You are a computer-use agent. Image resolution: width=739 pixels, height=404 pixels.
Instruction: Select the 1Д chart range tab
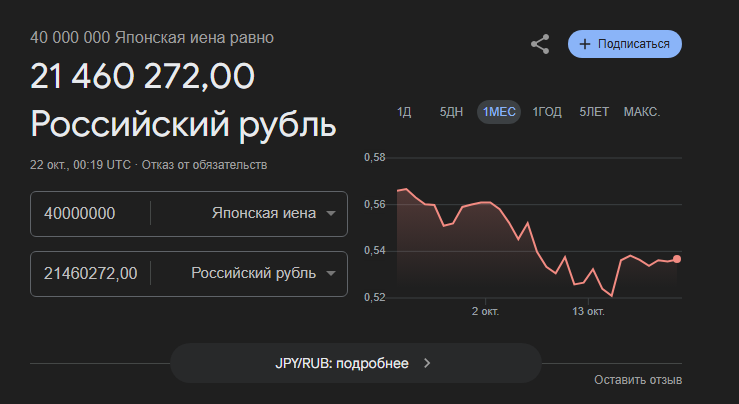pyautogui.click(x=404, y=112)
